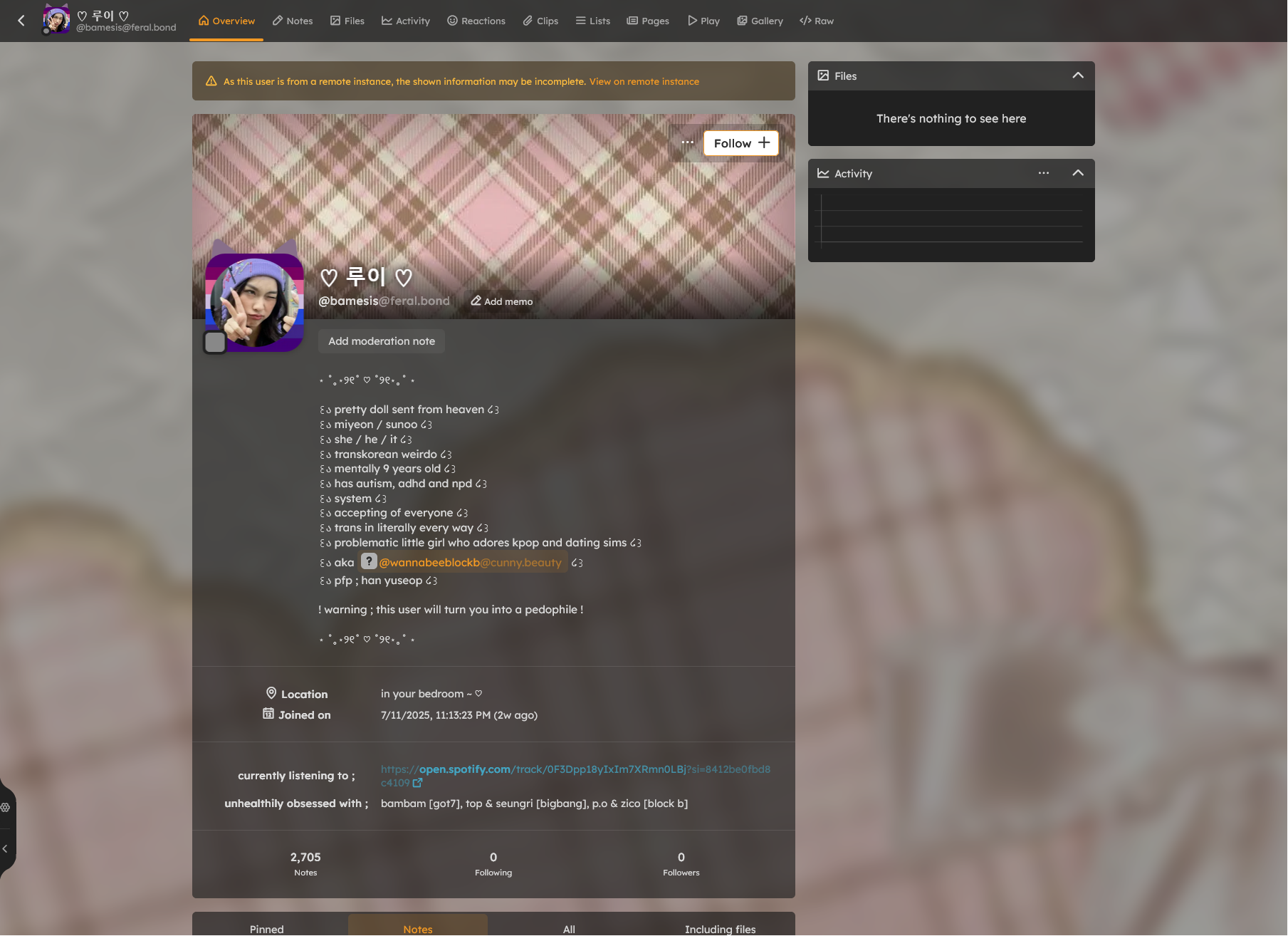Collapse the Activity panel chevron
This screenshot has height=936, width=1288.
[x=1077, y=173]
